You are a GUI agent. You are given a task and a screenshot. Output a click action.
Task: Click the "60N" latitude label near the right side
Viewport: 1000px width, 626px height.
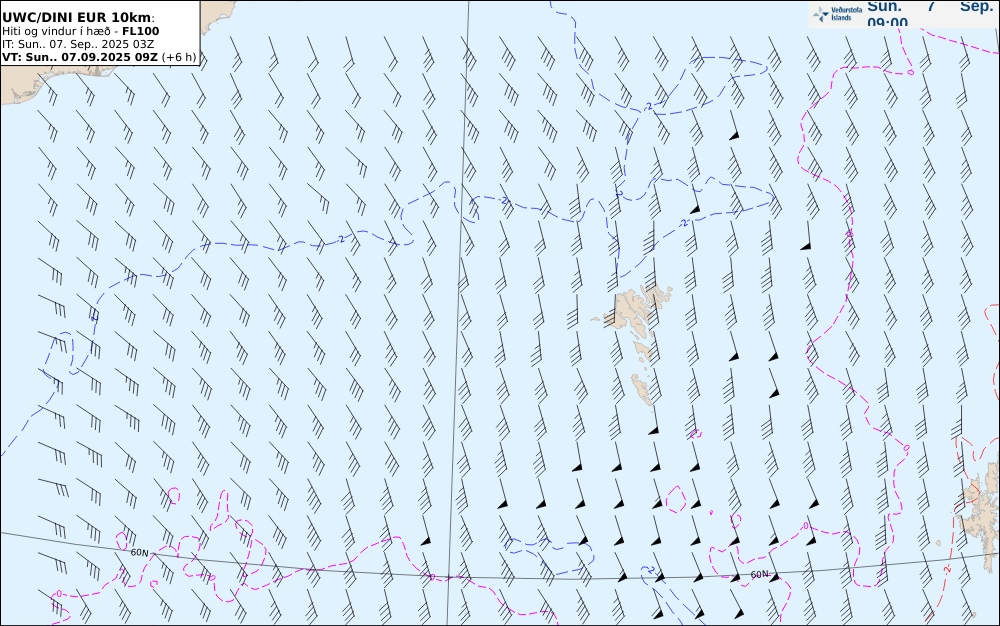pyautogui.click(x=760, y=574)
